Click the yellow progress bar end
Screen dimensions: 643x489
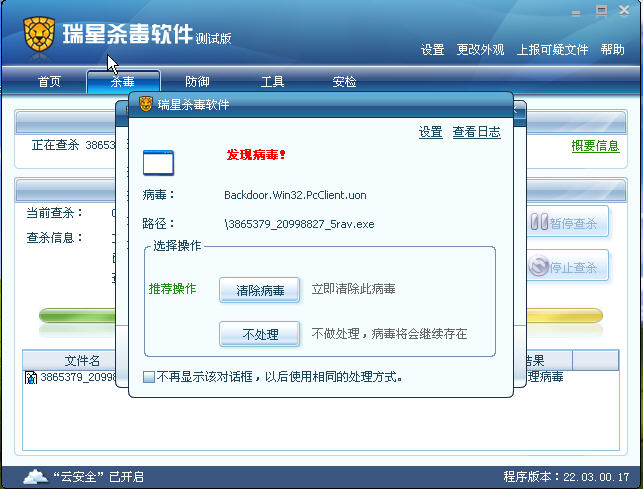tap(565, 316)
